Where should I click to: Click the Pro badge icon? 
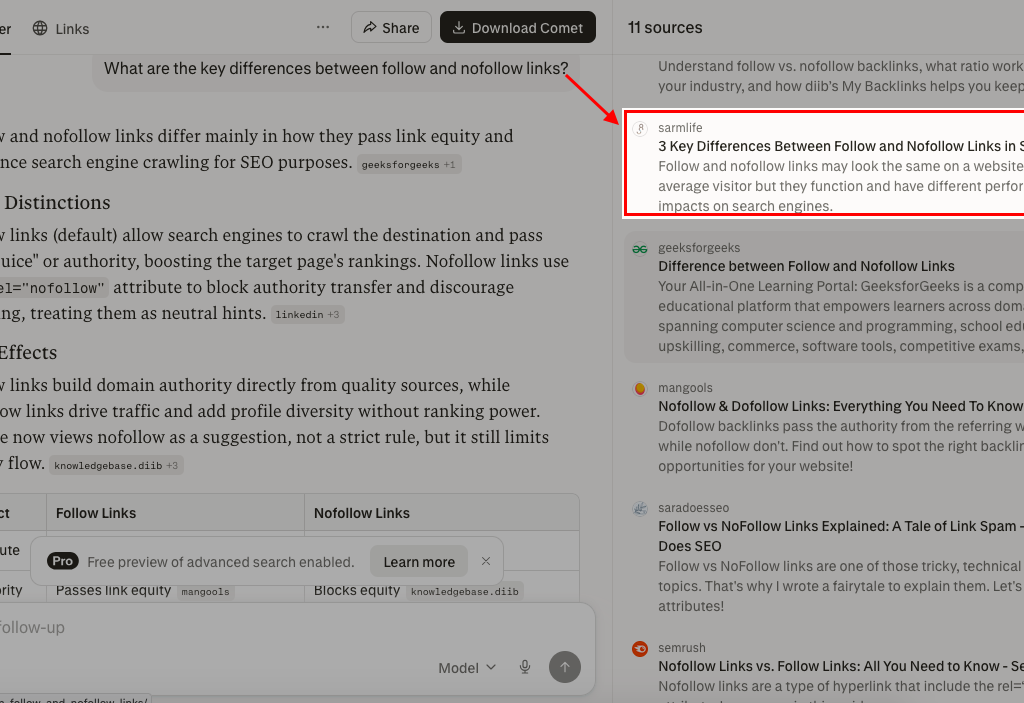[62, 561]
